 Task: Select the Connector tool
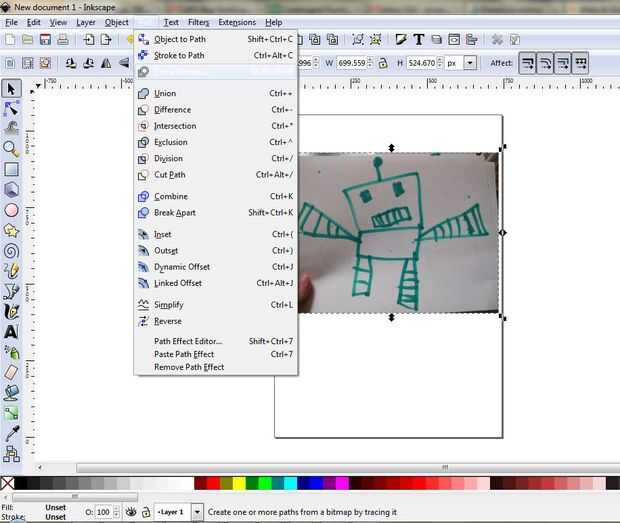pyautogui.click(x=11, y=454)
